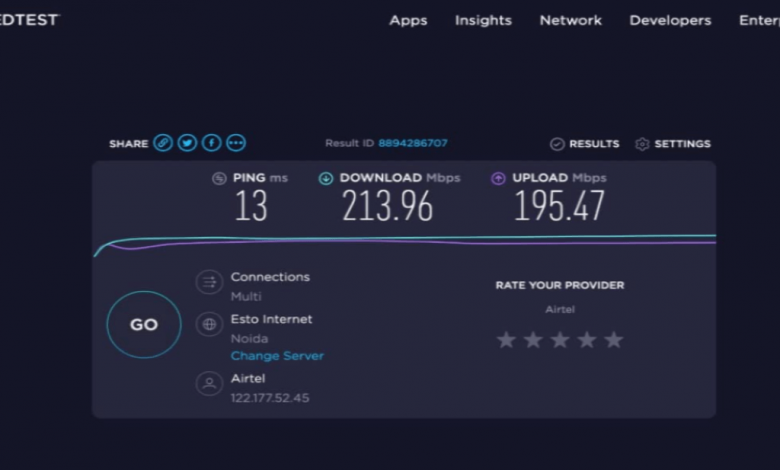Click the Results checkmark icon

[x=557, y=144]
